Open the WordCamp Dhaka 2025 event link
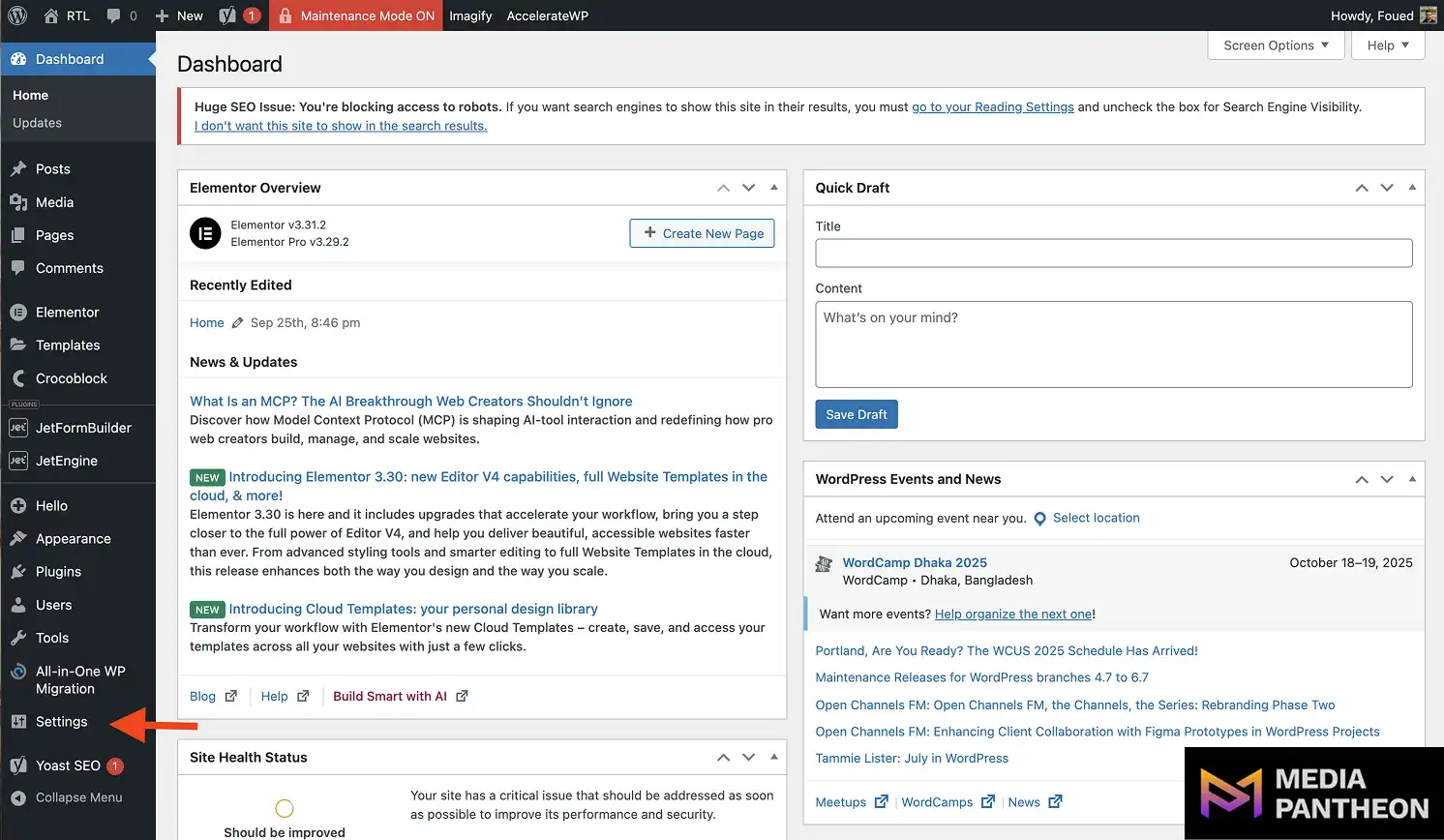Screen dimensions: 1444x840 (x=915, y=562)
